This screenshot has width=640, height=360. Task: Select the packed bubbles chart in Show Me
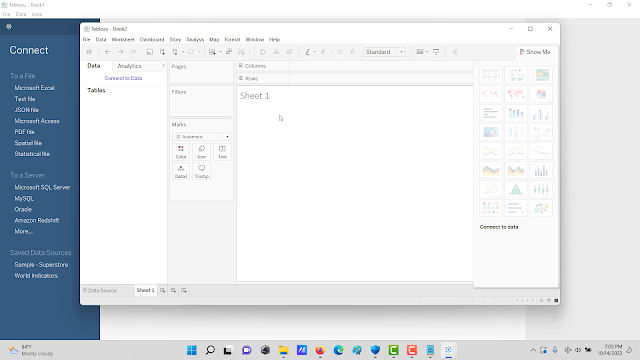(x=541, y=208)
